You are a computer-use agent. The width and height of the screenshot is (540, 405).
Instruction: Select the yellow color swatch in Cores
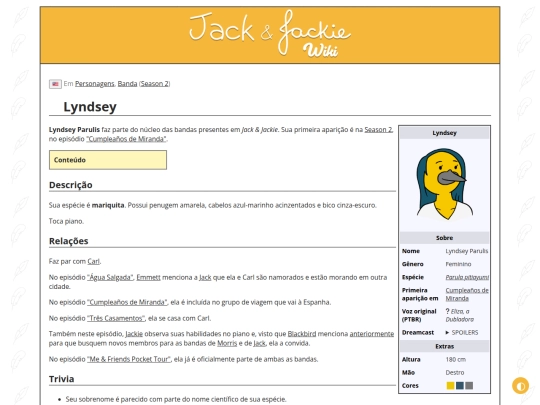click(450, 386)
